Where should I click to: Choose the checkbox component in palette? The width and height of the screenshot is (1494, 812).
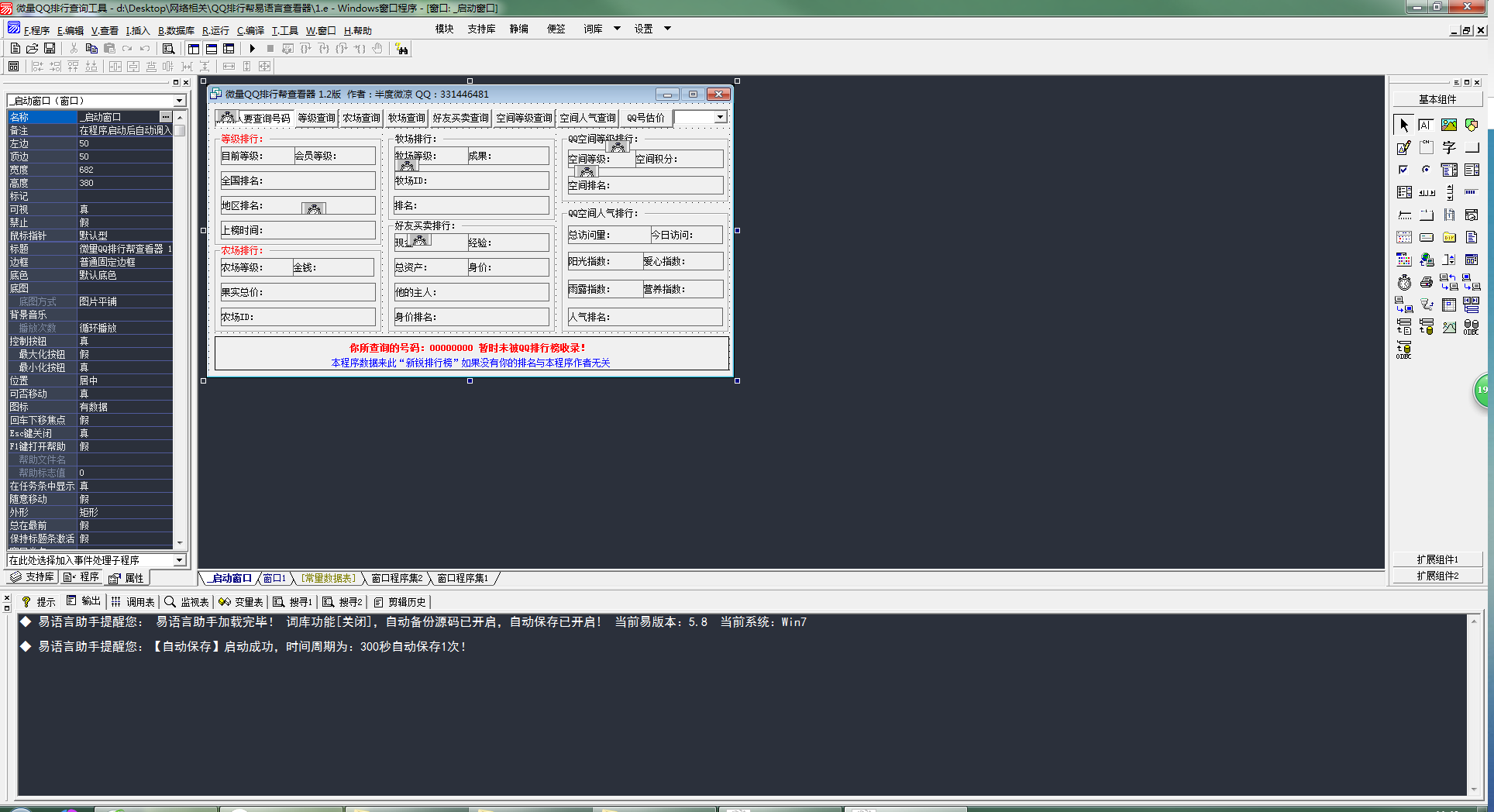(x=1403, y=170)
